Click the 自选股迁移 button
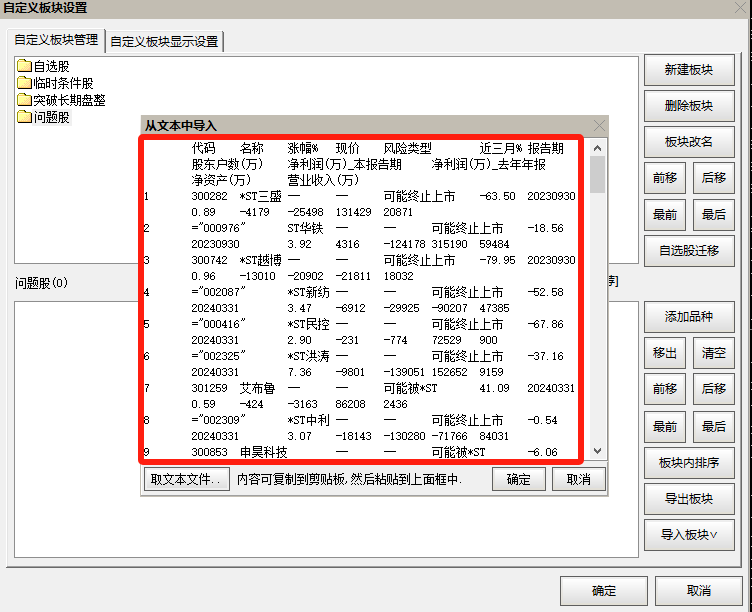The height and width of the screenshot is (612, 752). point(689,250)
